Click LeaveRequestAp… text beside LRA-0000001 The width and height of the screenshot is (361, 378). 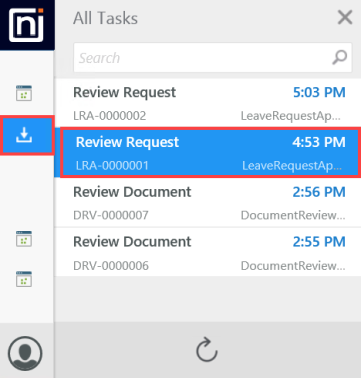coord(292,166)
